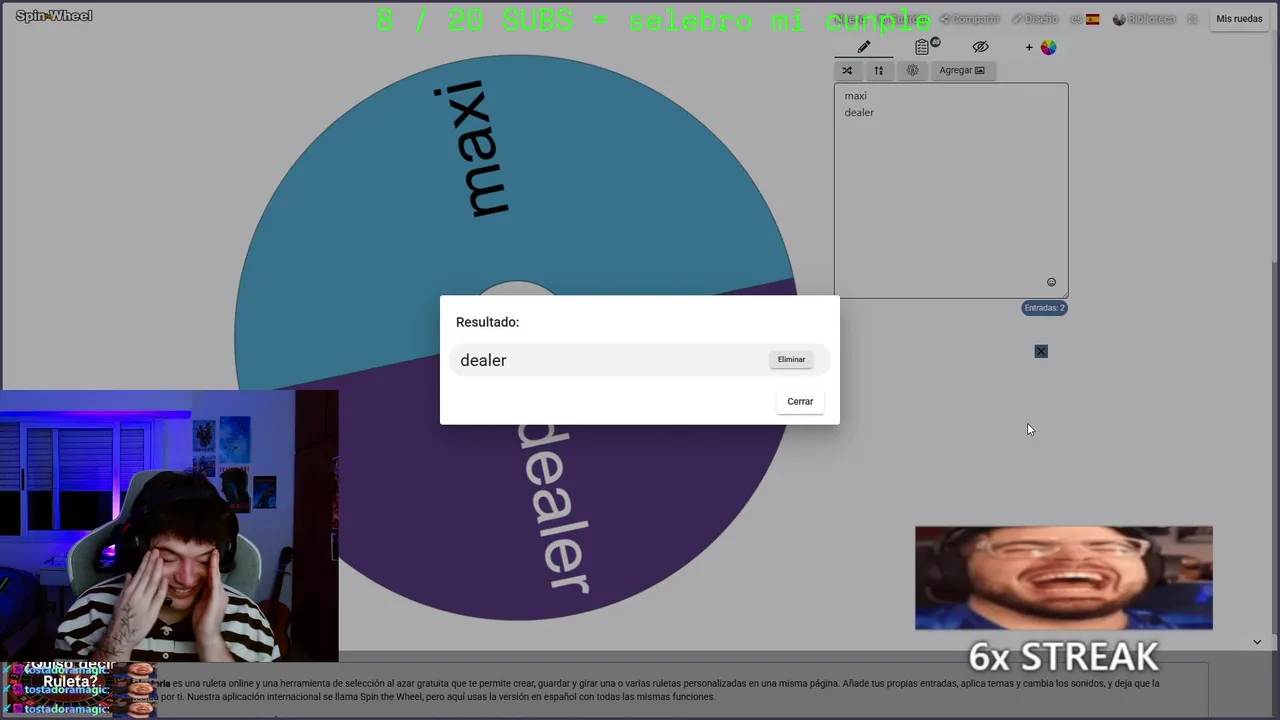Switch to the pencil entries tab
This screenshot has height=720, width=1280.
coord(864,47)
